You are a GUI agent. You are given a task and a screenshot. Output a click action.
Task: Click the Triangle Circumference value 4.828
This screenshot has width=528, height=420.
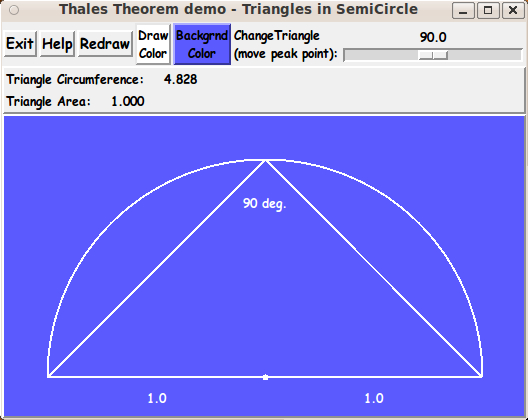pyautogui.click(x=180, y=79)
